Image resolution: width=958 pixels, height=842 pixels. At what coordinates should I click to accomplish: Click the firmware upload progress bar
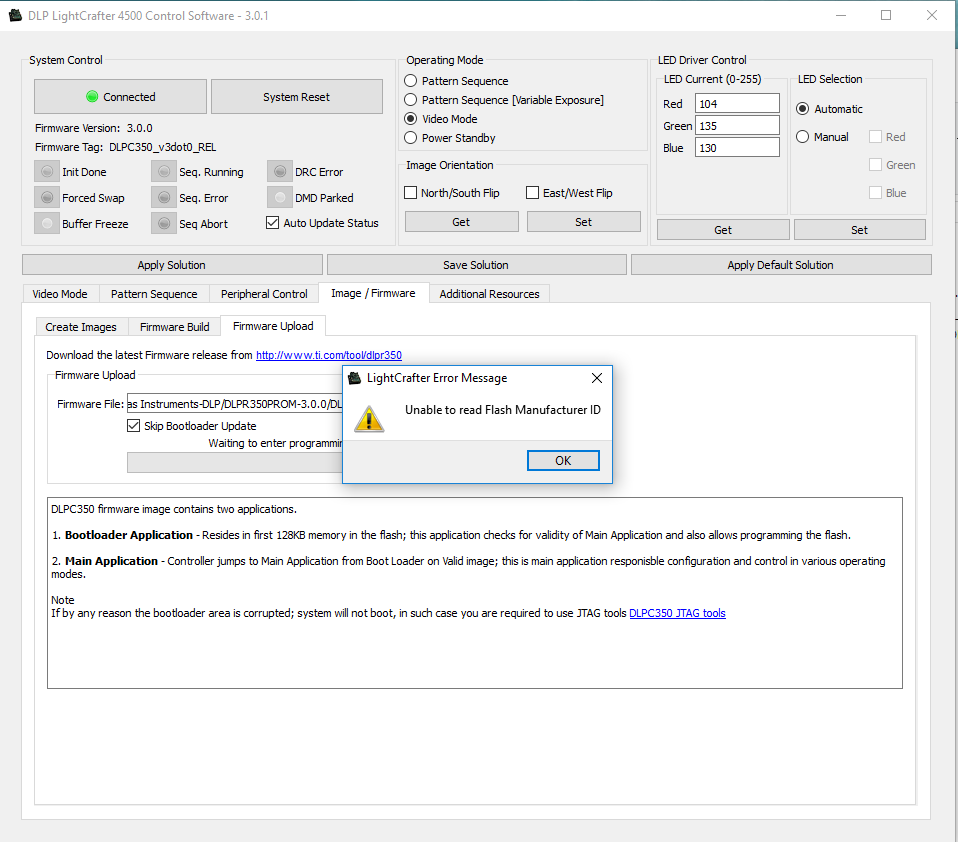click(235, 463)
